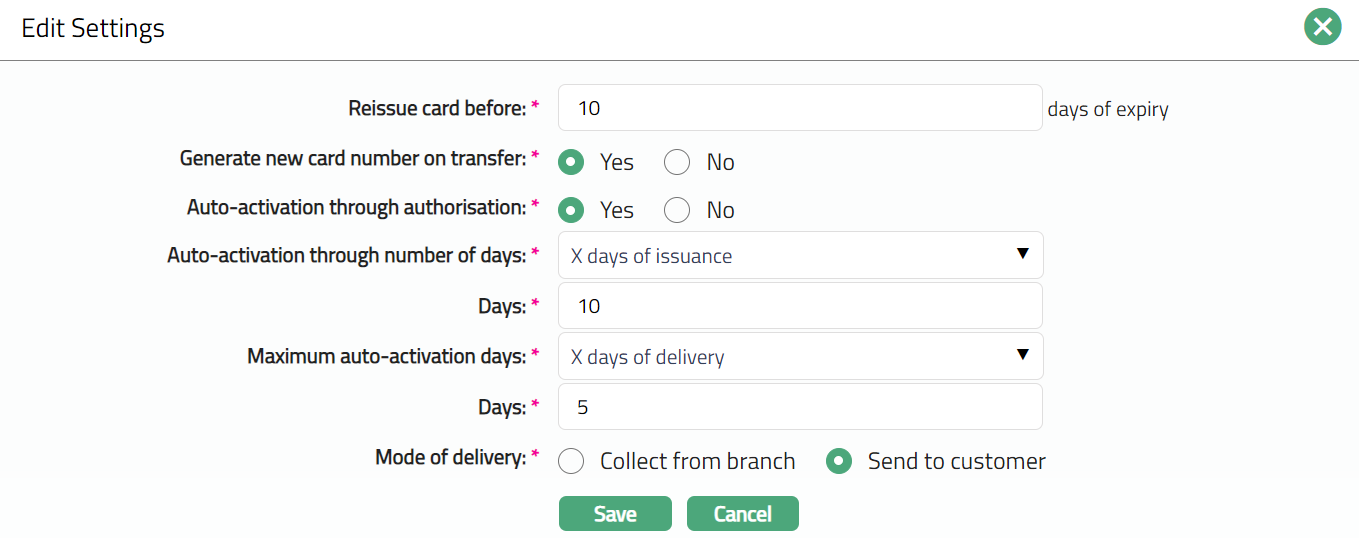Focus the Reissue card before input field
Screen dimensions: 1359x538
coord(800,108)
